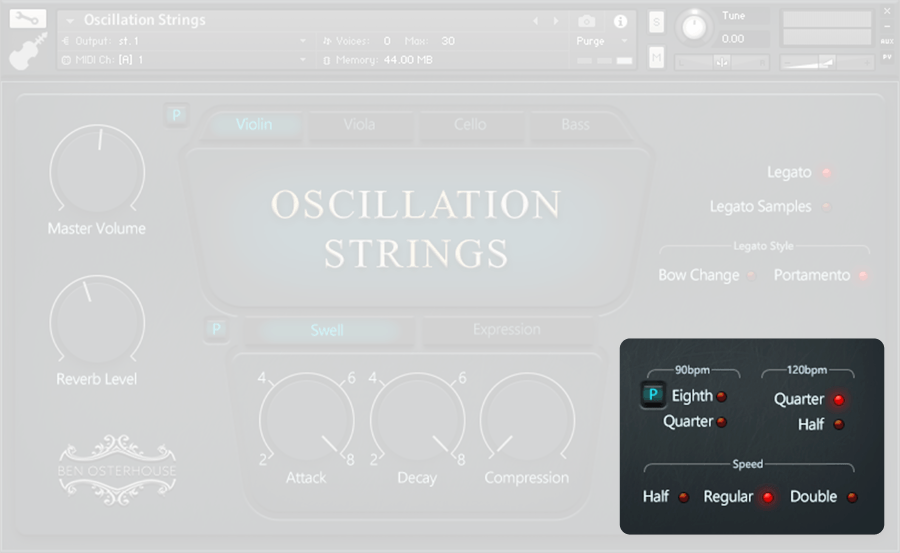Expand the instrument name dropdown arrow
The image size is (900, 553).
[70, 21]
